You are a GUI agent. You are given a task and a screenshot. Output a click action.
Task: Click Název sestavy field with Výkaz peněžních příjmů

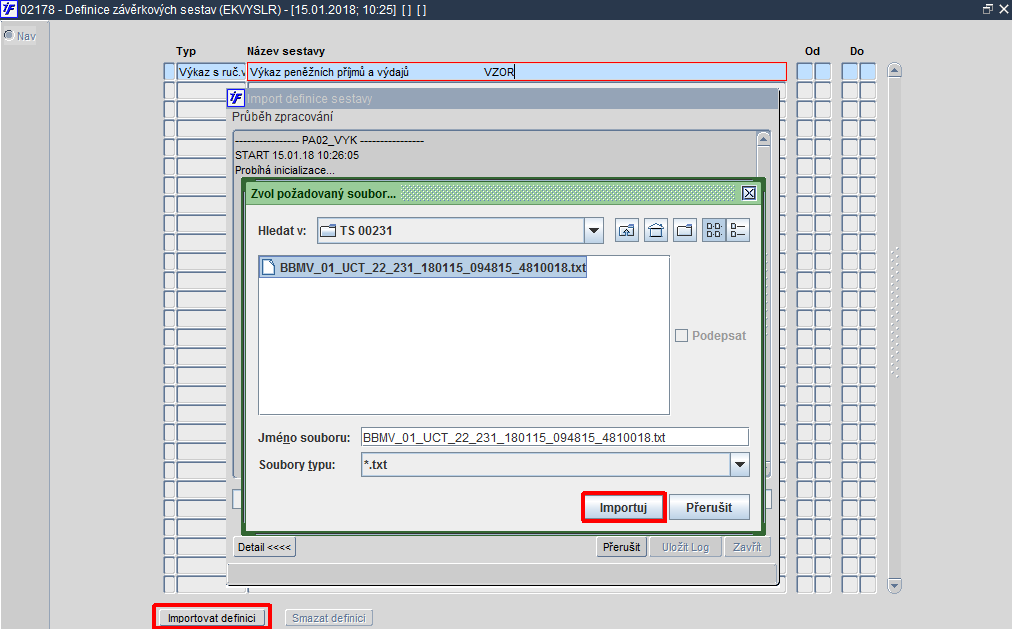pyautogui.click(x=516, y=72)
